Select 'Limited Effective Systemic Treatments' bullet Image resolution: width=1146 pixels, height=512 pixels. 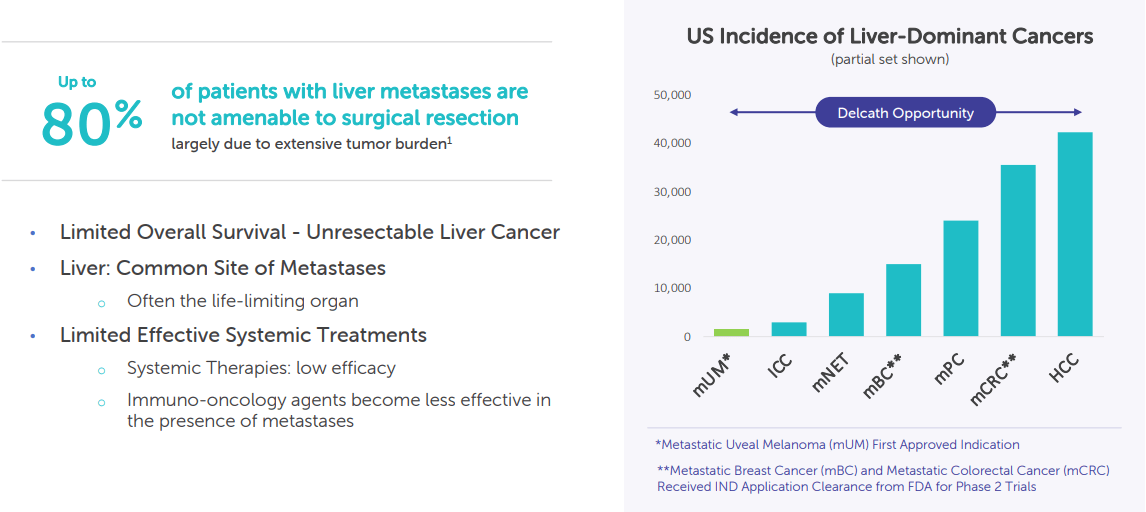pyautogui.click(x=243, y=335)
